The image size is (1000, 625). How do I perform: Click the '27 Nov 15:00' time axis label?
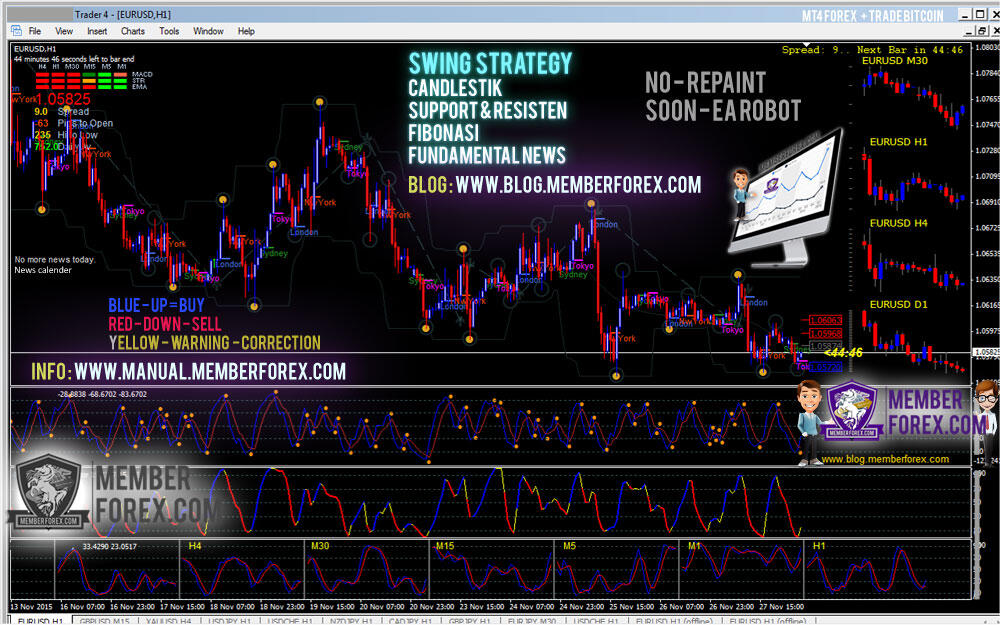(781, 607)
